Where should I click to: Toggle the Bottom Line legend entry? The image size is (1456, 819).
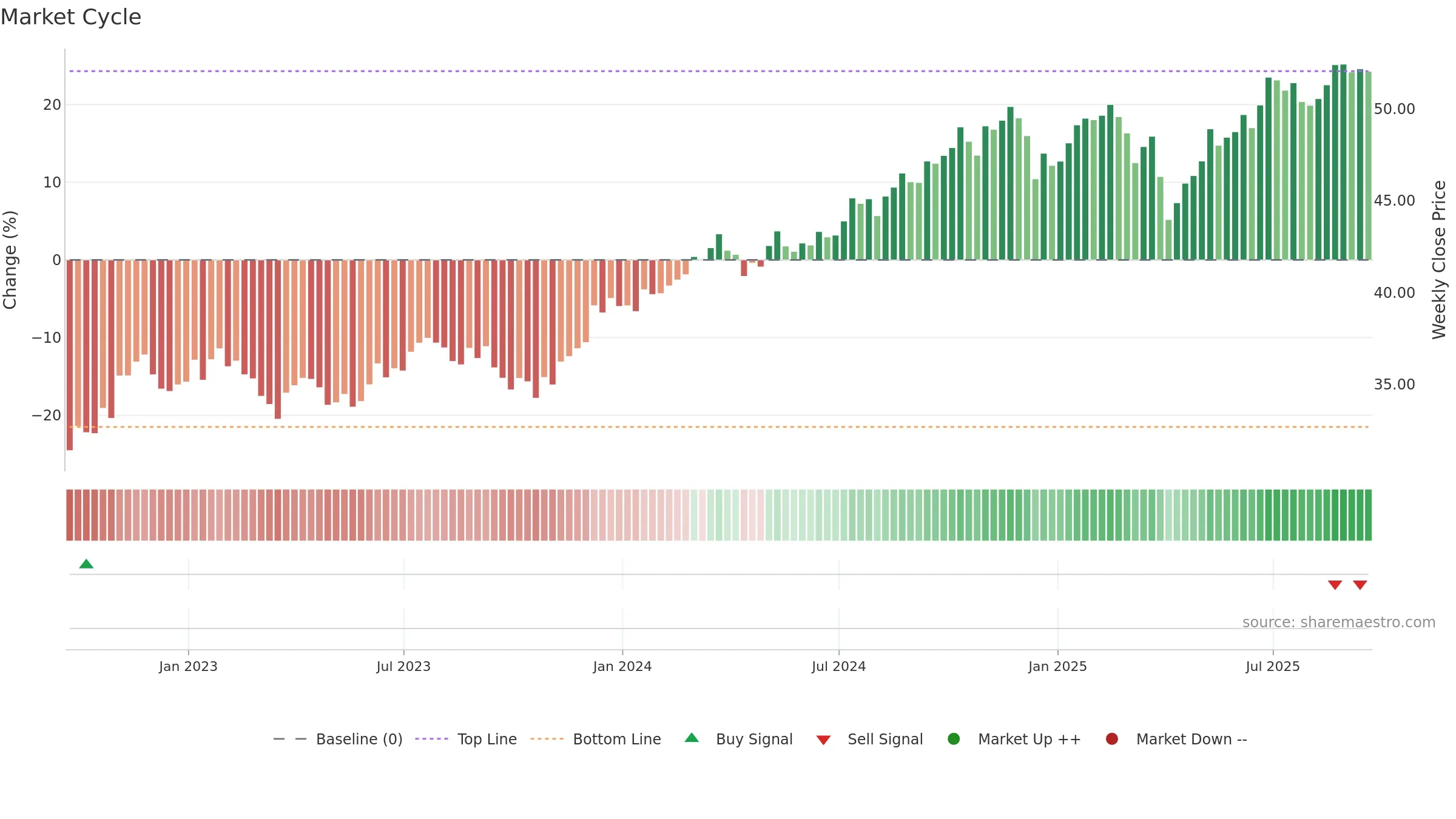[x=596, y=739]
